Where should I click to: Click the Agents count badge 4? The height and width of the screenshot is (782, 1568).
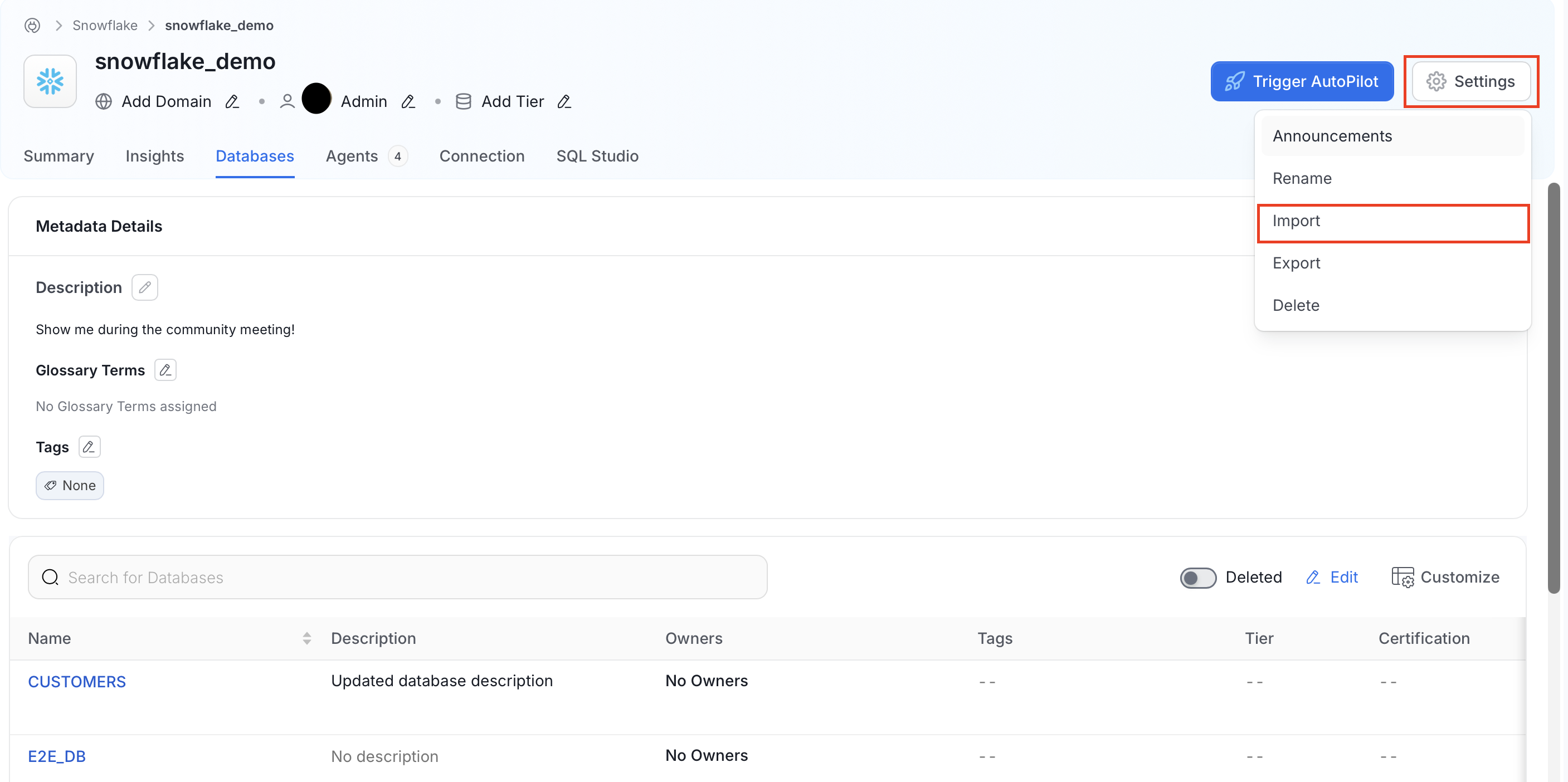coord(398,157)
